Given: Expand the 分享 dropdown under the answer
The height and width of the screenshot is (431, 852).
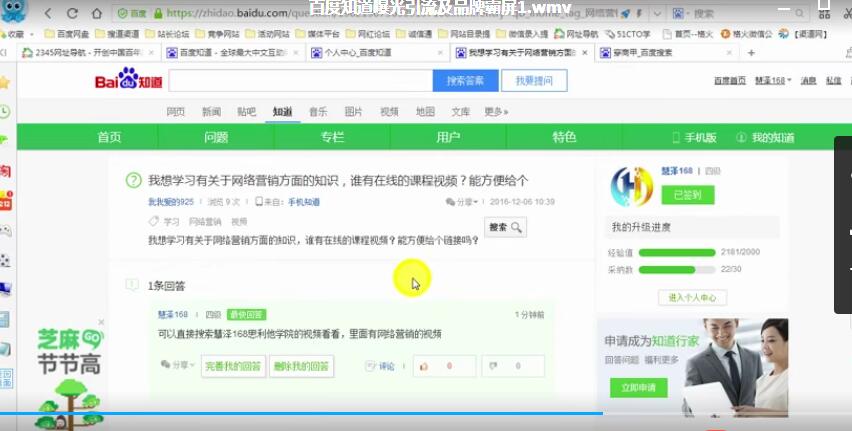Looking at the screenshot, I should 178,365.
